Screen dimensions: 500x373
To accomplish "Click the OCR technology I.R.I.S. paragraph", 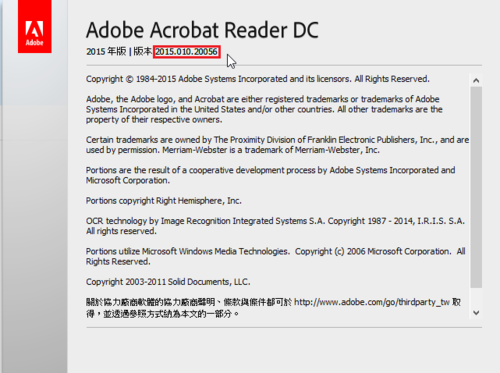I will pos(275,226).
